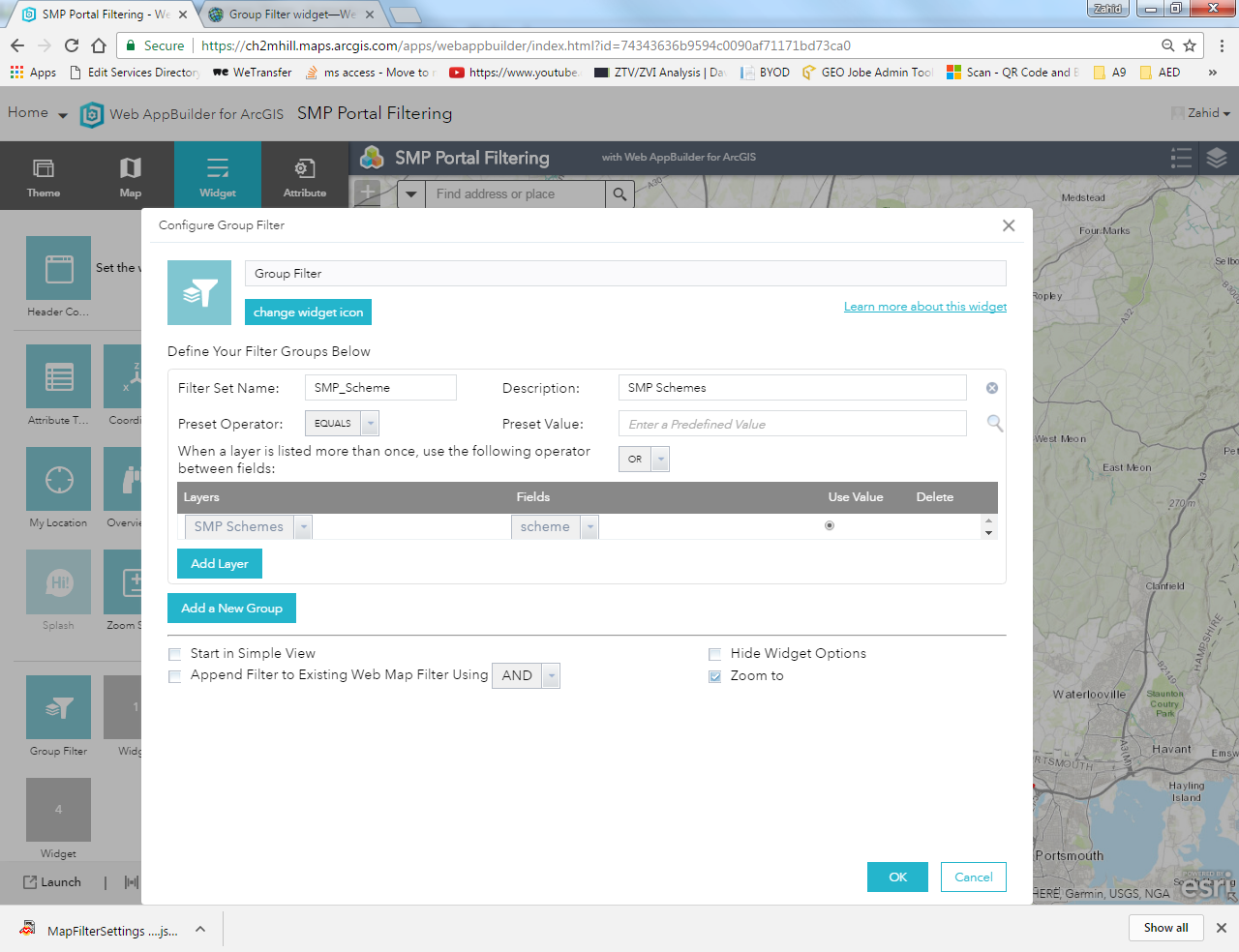Click the Preset Value input field
This screenshot has height=952, width=1239.
click(x=793, y=424)
